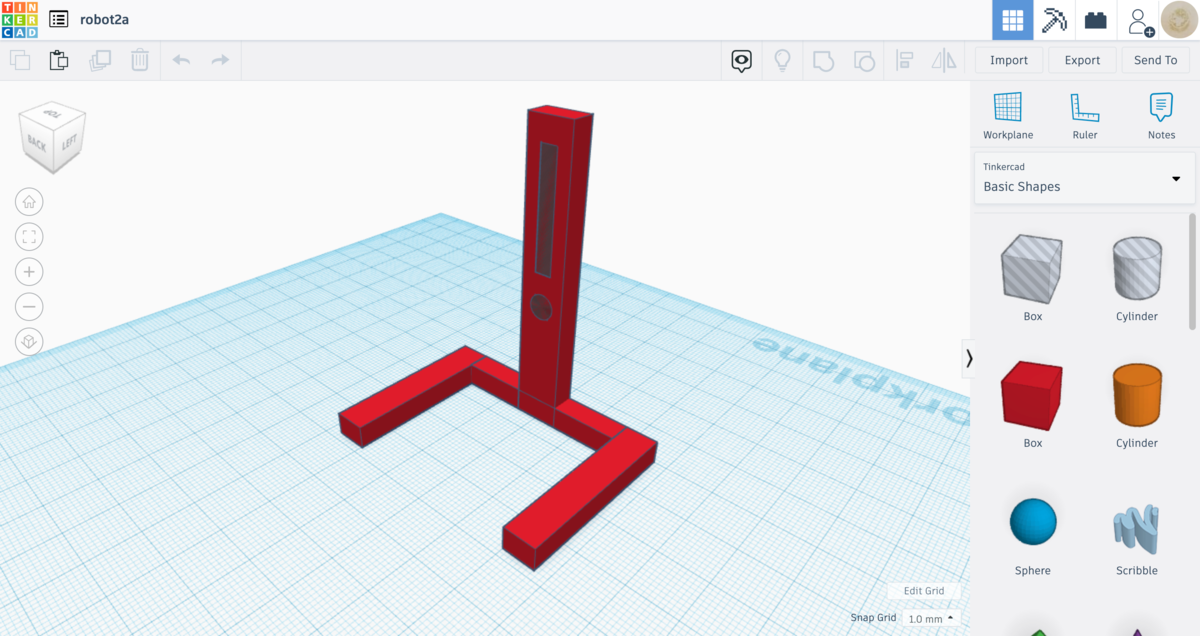1200x636 pixels.
Task: Switch to 3D design grid view
Action: pos(1013,20)
